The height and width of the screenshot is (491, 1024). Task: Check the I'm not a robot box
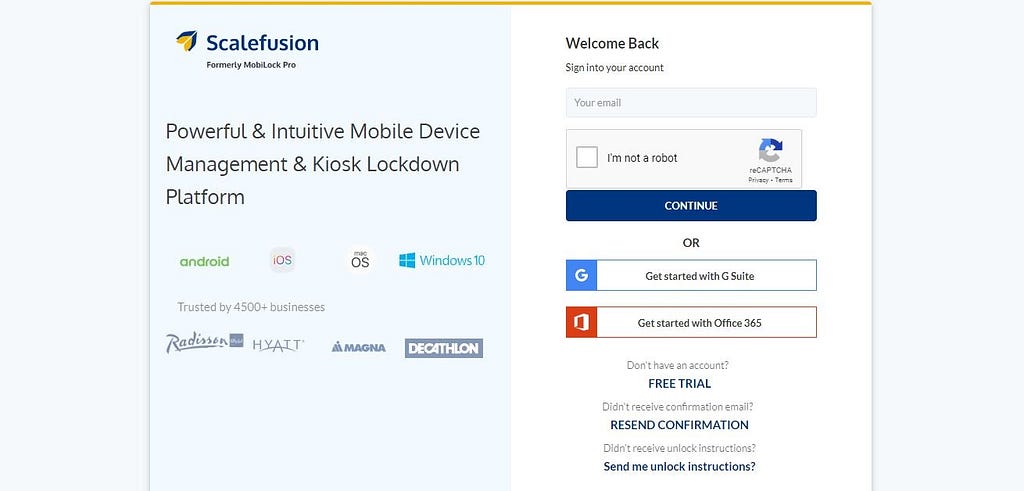click(x=587, y=157)
